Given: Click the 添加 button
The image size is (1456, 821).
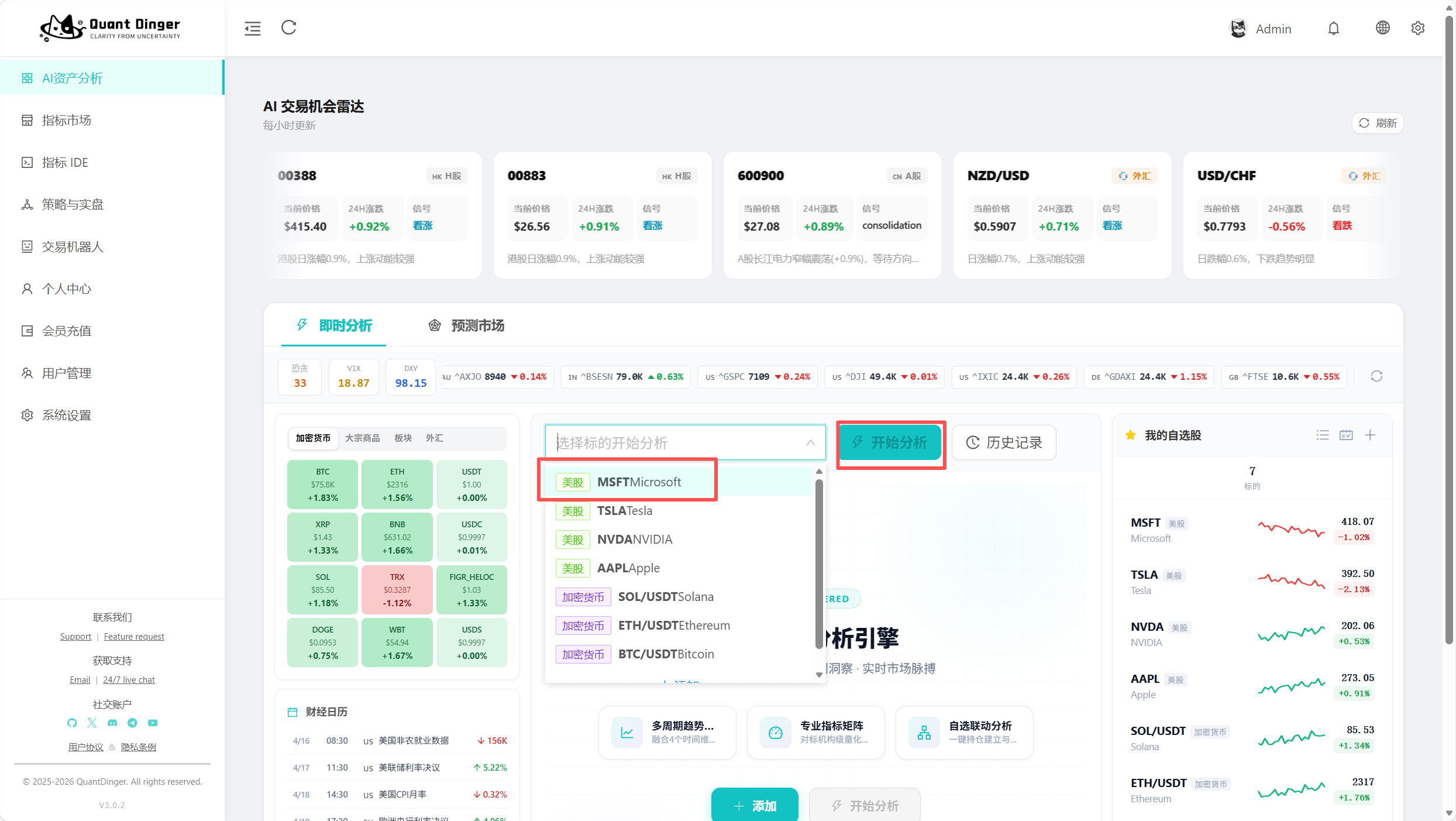Looking at the screenshot, I should [755, 805].
